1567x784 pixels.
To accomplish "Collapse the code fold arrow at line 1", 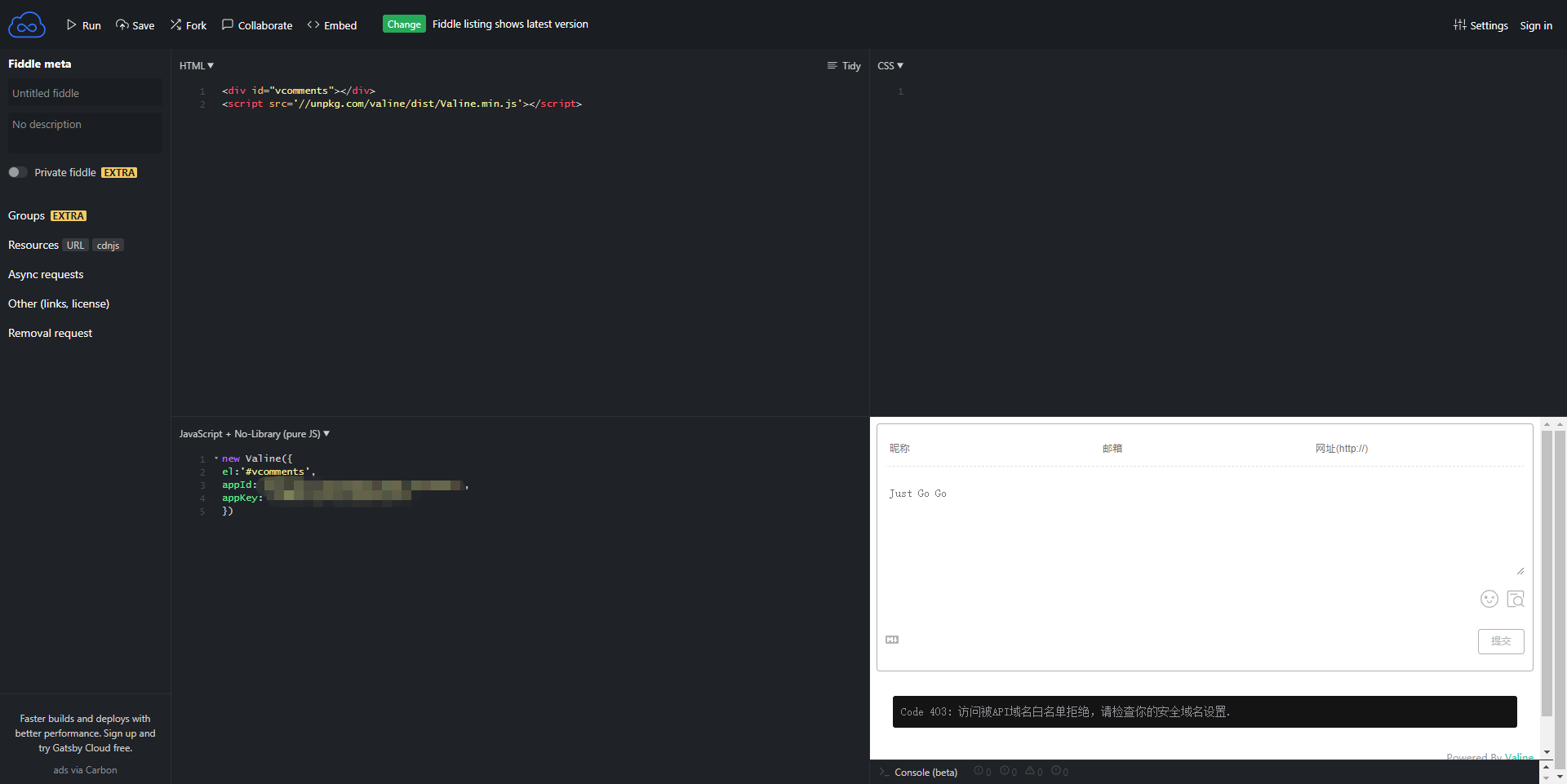I will click(x=216, y=458).
